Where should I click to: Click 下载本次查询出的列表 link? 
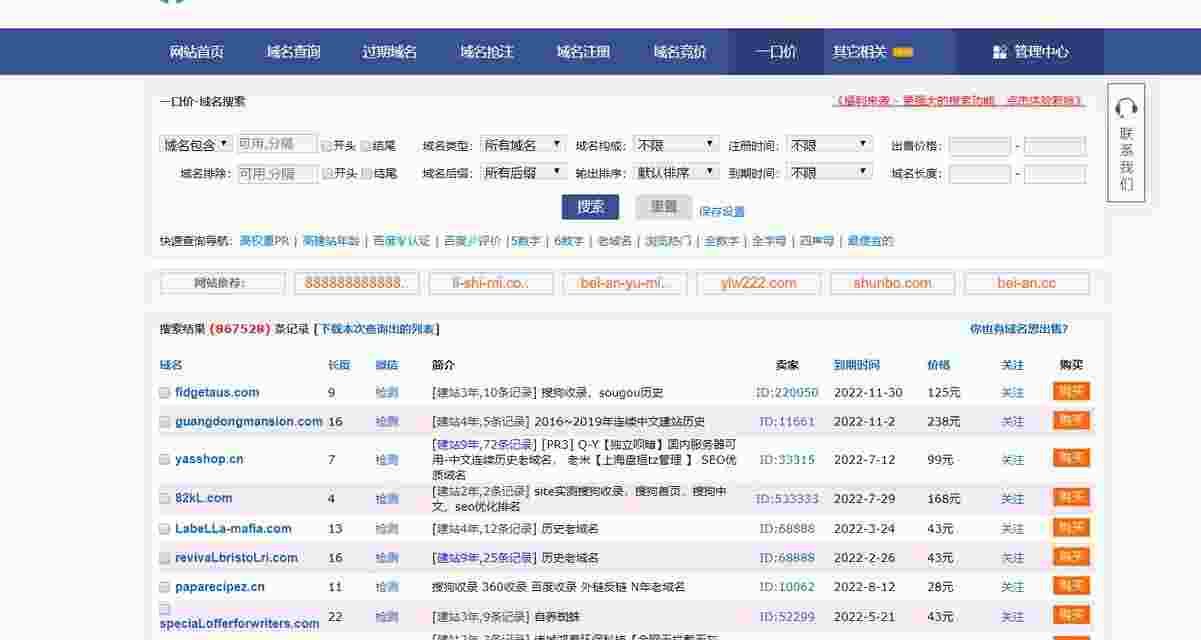pos(377,329)
